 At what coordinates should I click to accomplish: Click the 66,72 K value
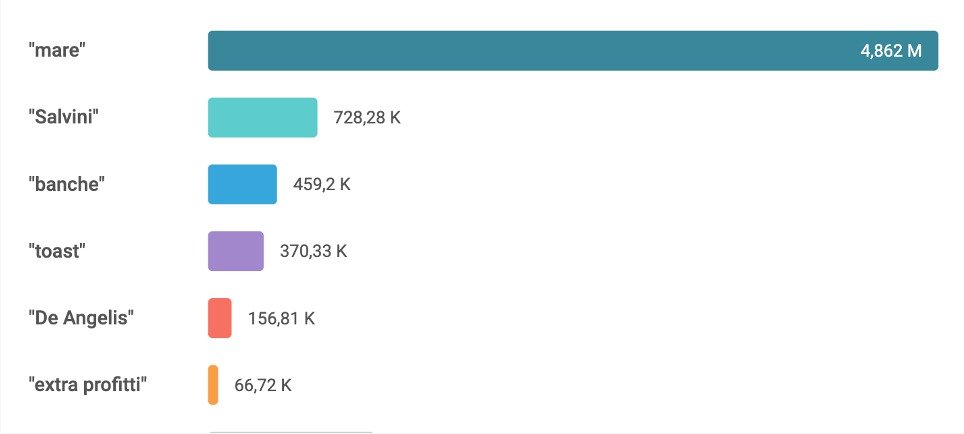pos(263,385)
